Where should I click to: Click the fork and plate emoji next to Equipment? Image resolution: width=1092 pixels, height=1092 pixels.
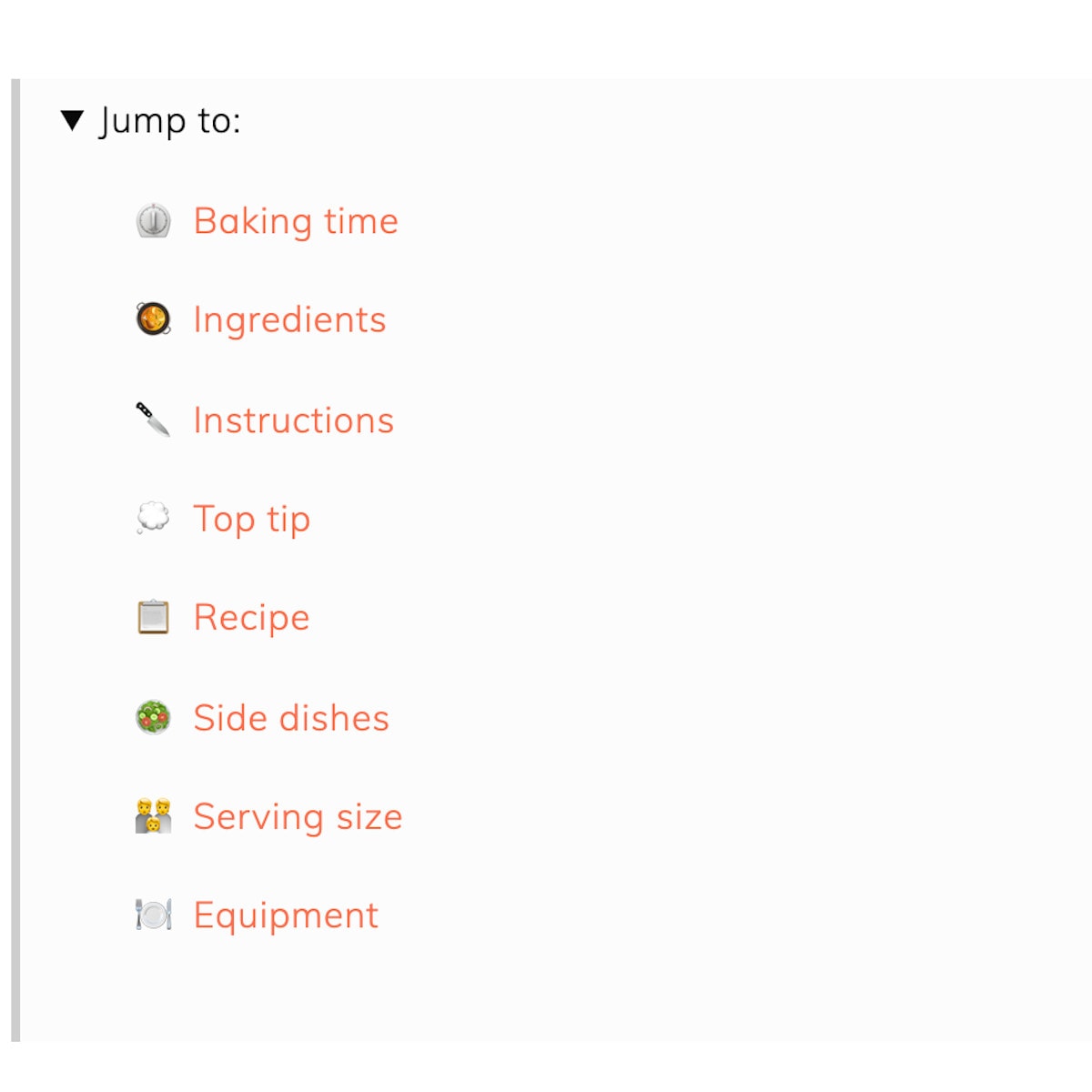[153, 915]
